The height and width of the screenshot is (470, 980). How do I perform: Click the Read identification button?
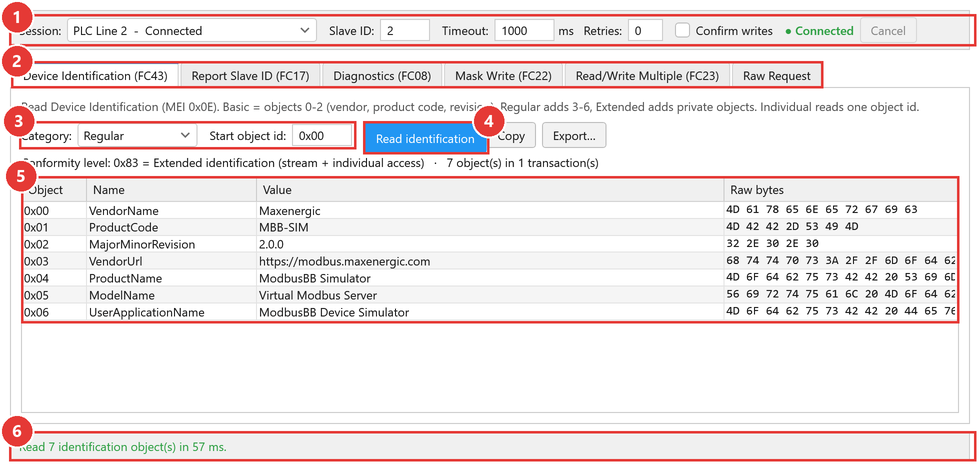point(425,139)
